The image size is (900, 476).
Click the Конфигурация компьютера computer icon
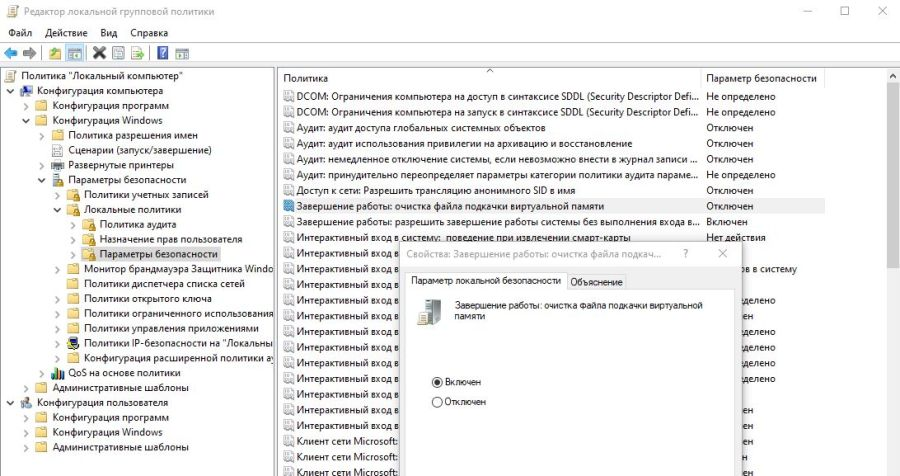[26, 91]
